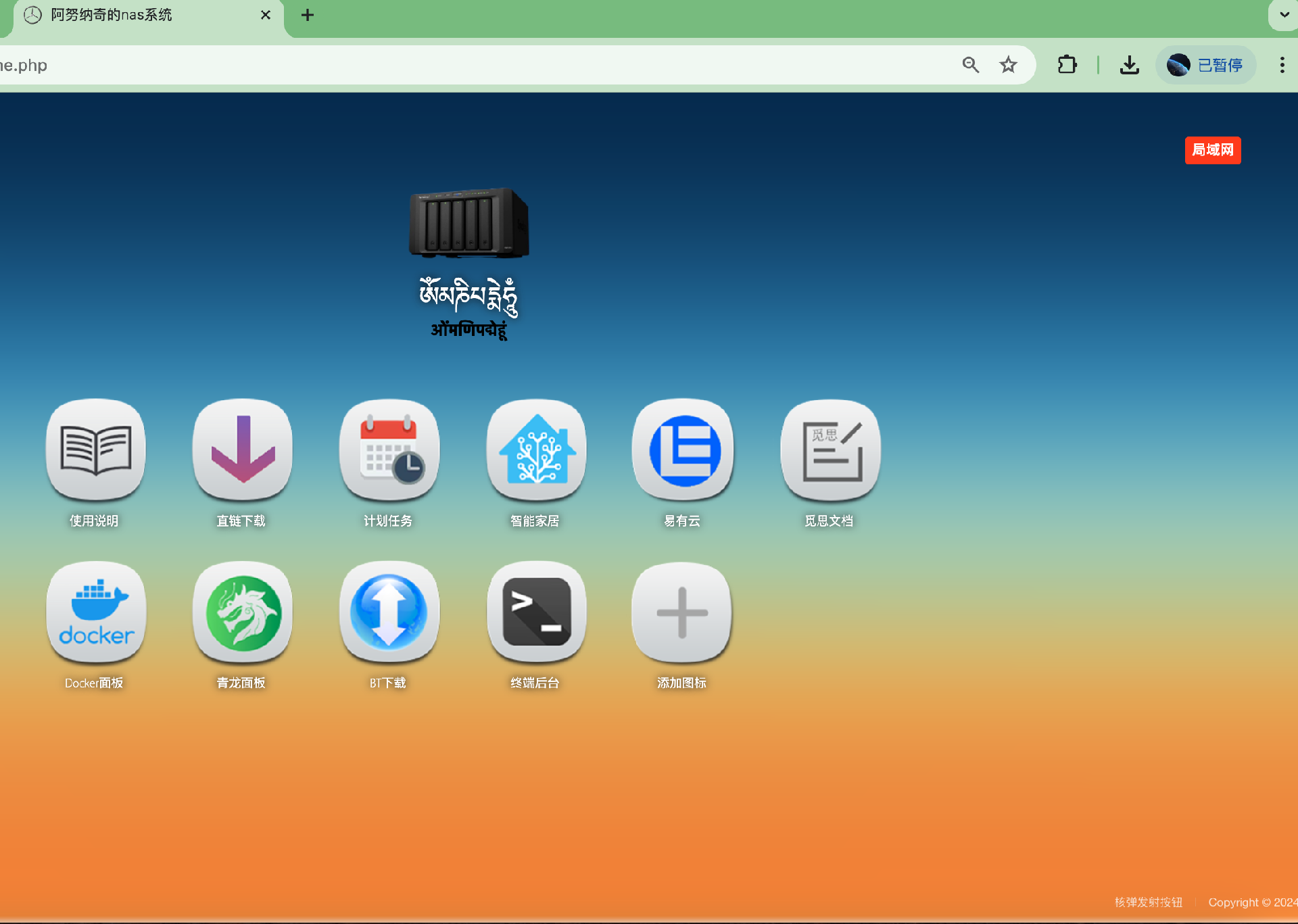Image resolution: width=1298 pixels, height=924 pixels.
Task: Open the 直链下载 download arrow icon
Action: pos(242,449)
